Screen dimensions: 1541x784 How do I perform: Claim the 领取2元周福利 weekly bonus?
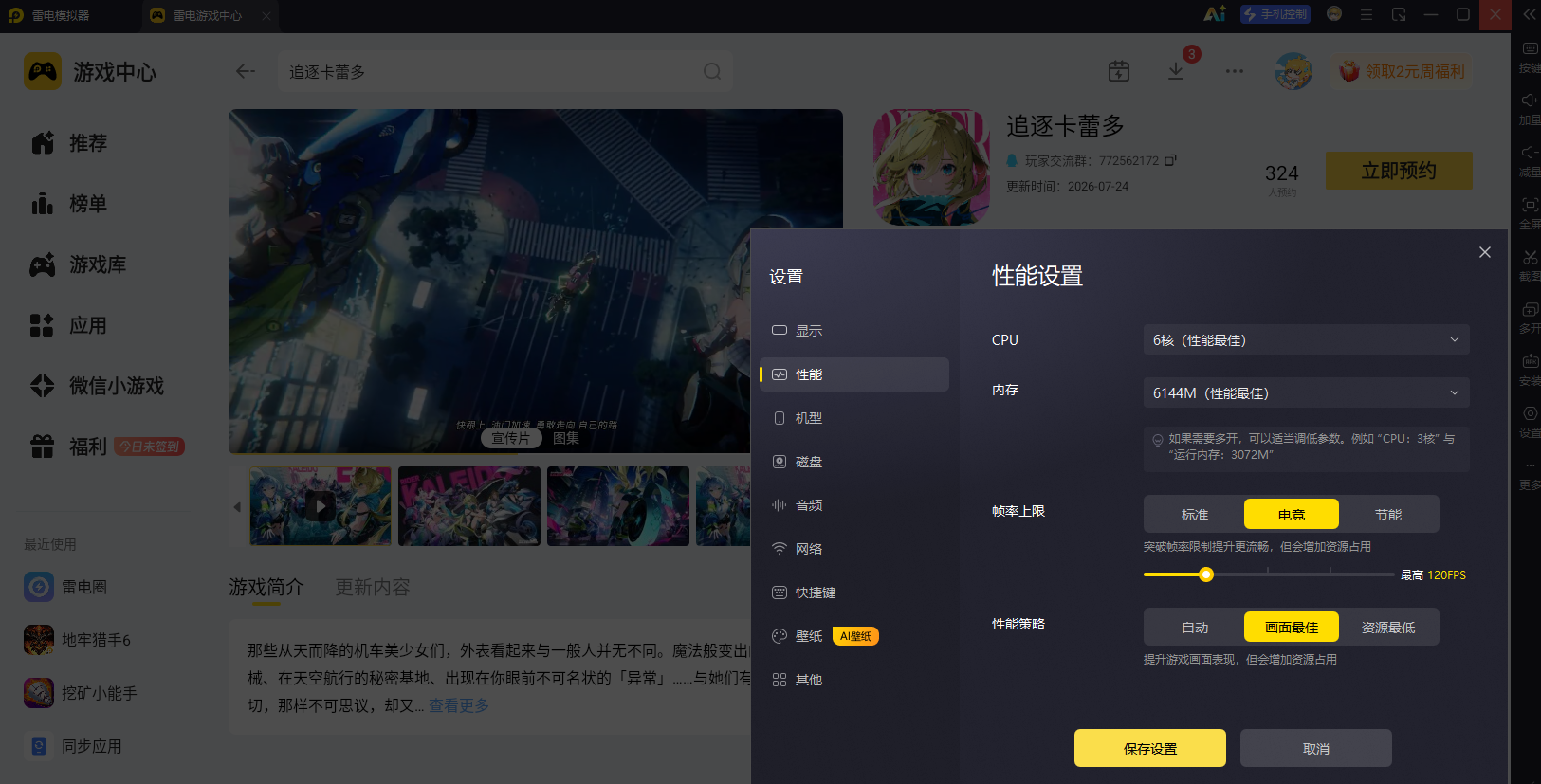pos(1402,71)
